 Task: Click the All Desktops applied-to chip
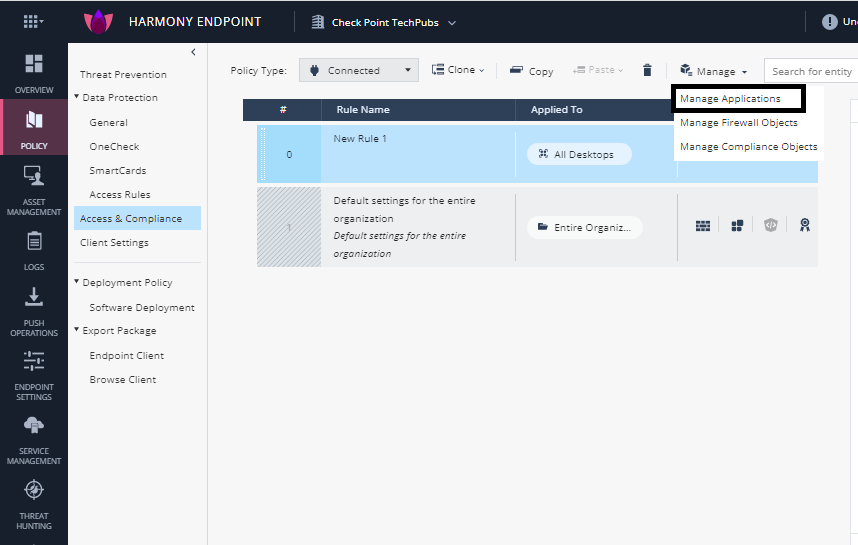[x=579, y=154]
